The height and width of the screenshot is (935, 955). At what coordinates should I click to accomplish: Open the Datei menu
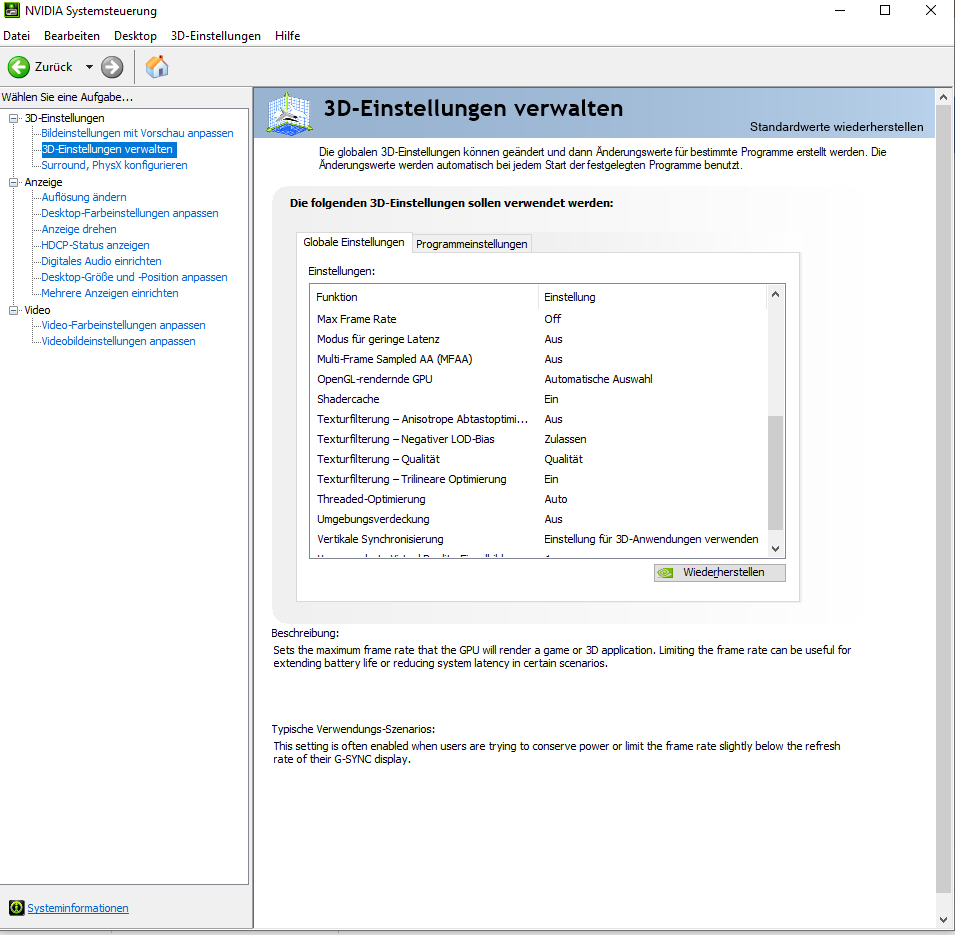16,36
